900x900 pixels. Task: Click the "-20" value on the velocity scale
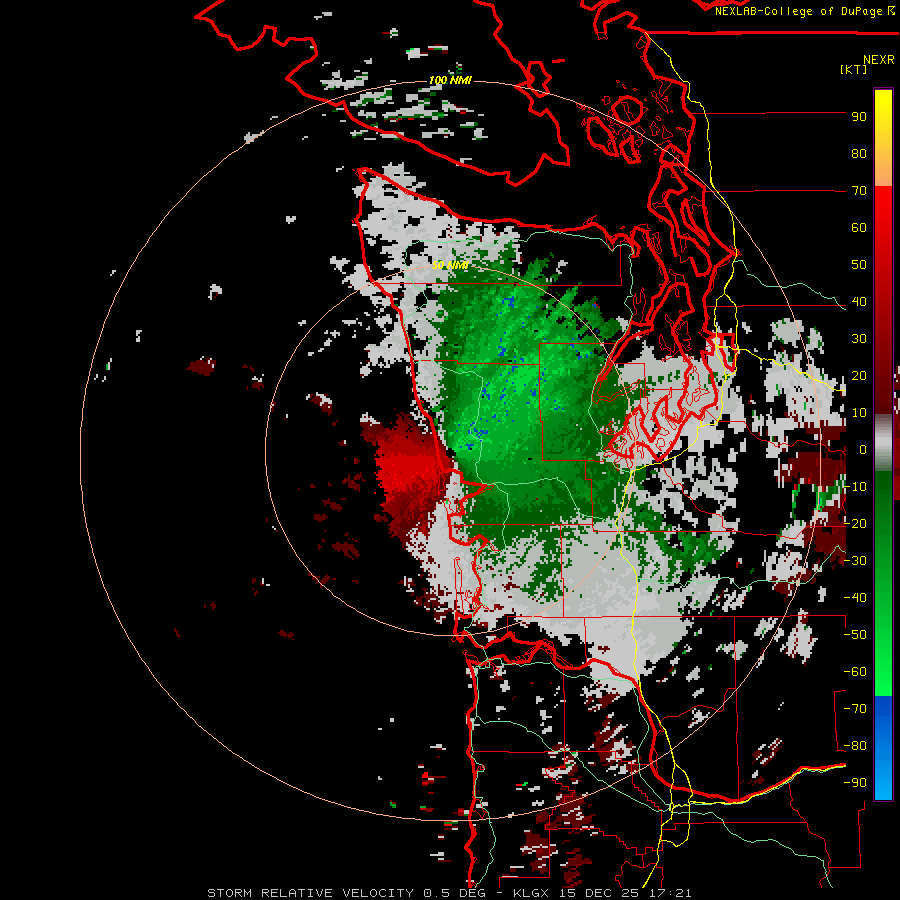pos(855,524)
